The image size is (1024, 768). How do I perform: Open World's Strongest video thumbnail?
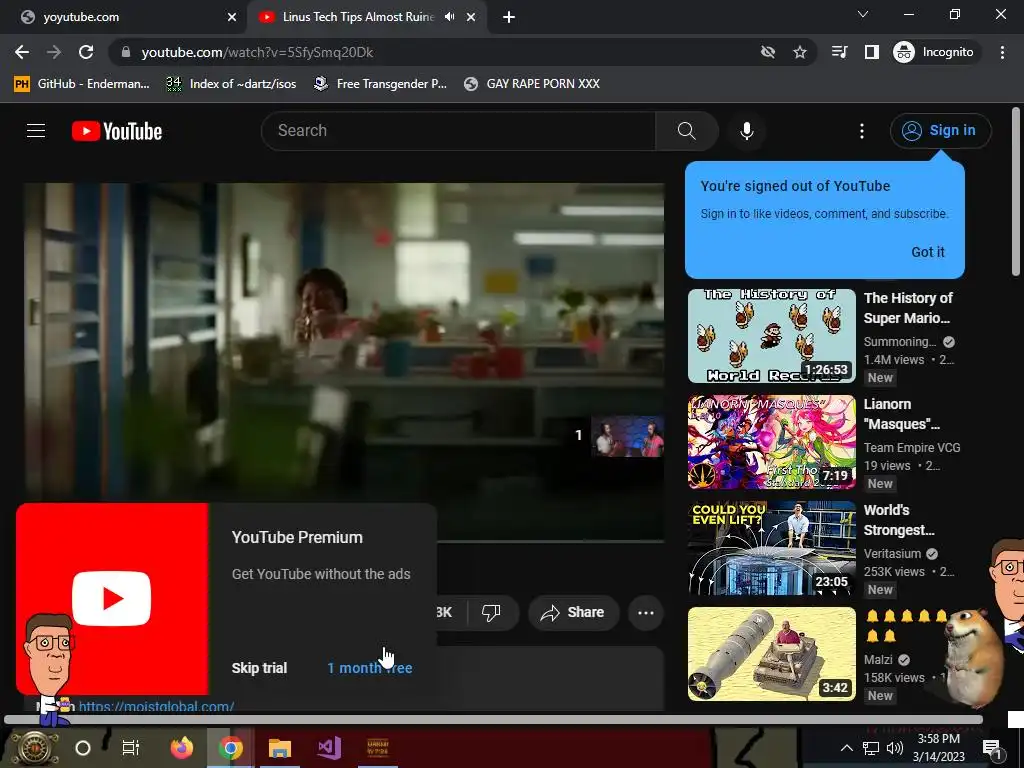(771, 548)
